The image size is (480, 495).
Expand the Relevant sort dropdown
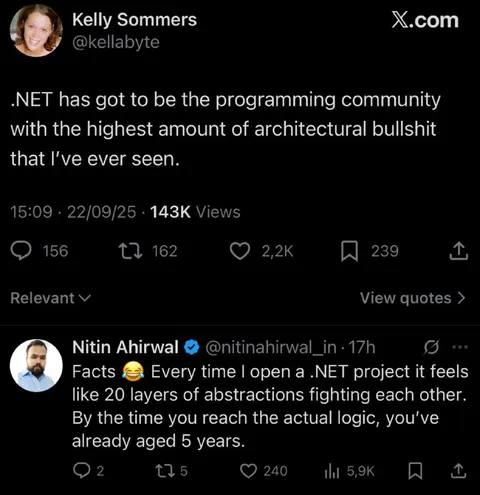(x=50, y=298)
